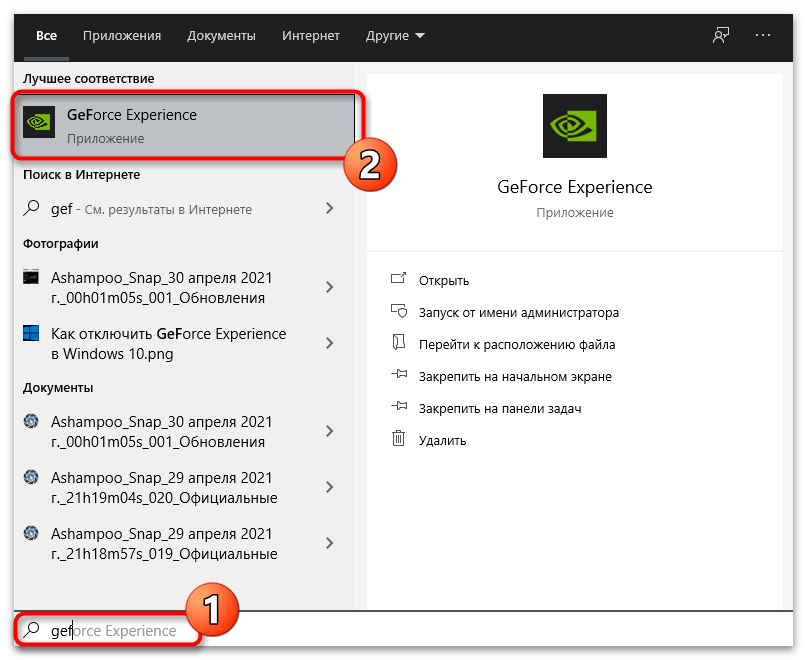Choose Закрепить на панели задач
The image size is (807, 660).
500,408
